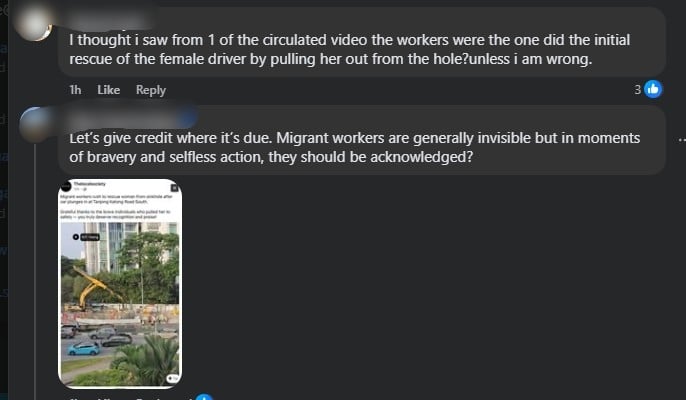The height and width of the screenshot is (400, 686).
Task: Open the 1h timestamp of the first comment
Action: click(x=75, y=90)
